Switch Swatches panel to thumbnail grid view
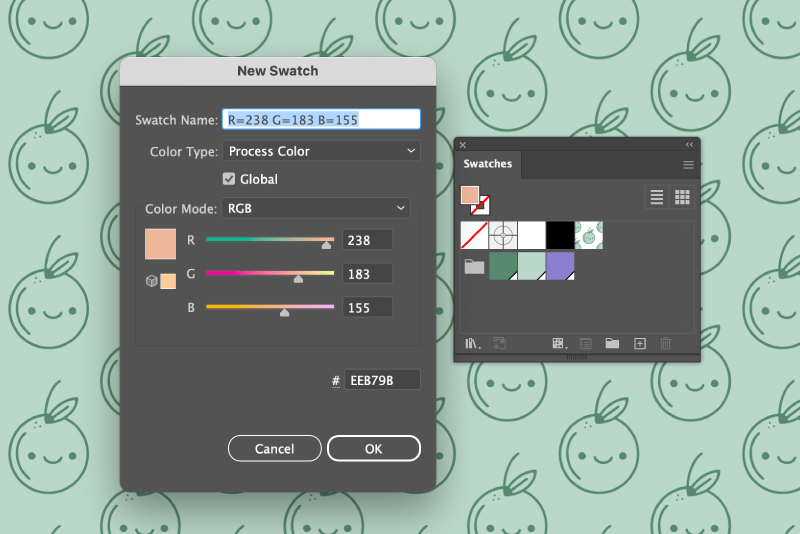 click(682, 197)
